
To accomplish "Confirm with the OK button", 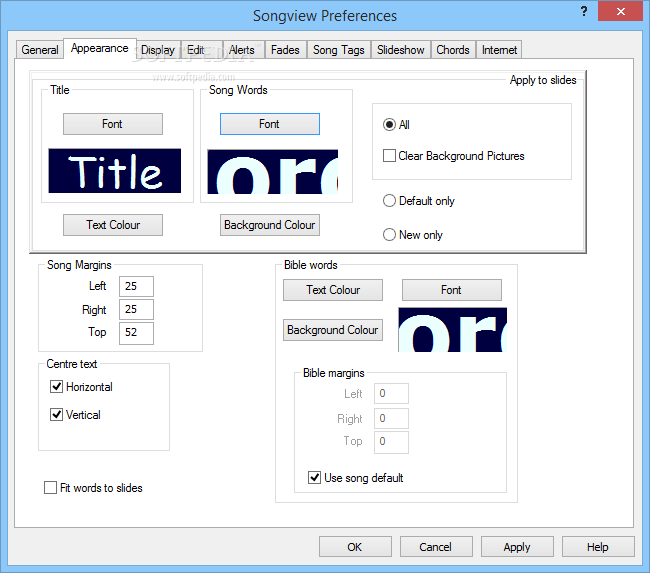I will coord(355,547).
